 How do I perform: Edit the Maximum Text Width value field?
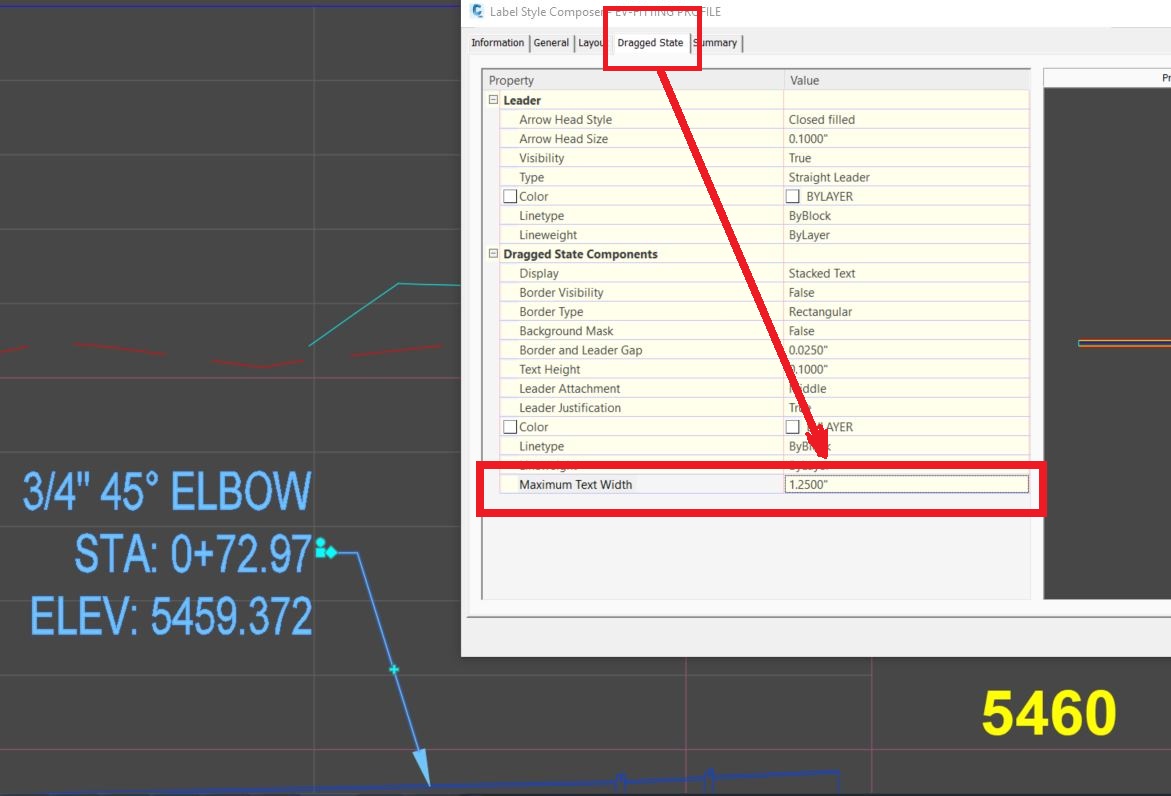906,485
